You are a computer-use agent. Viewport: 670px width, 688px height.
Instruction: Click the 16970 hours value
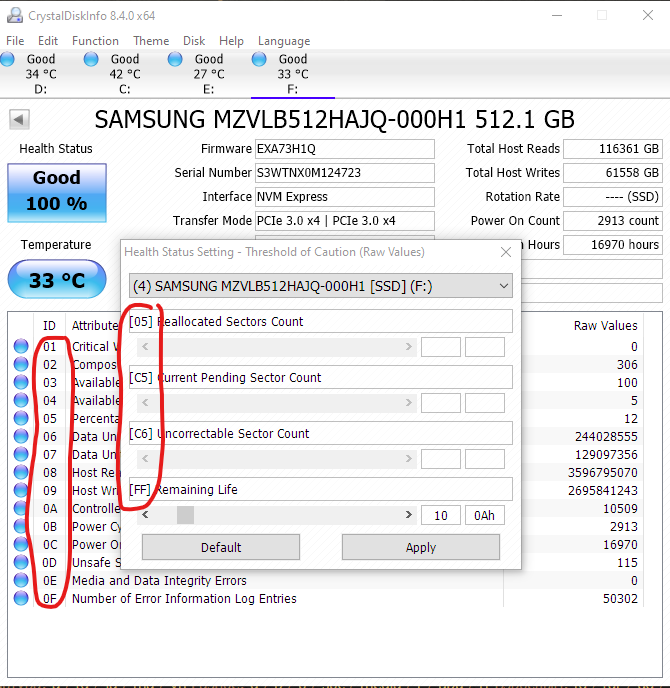point(613,244)
